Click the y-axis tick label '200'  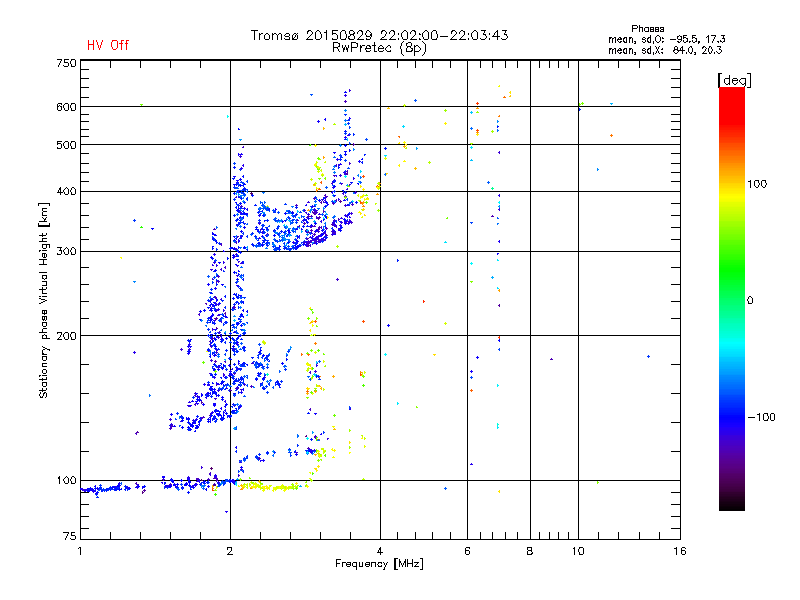coord(66,336)
